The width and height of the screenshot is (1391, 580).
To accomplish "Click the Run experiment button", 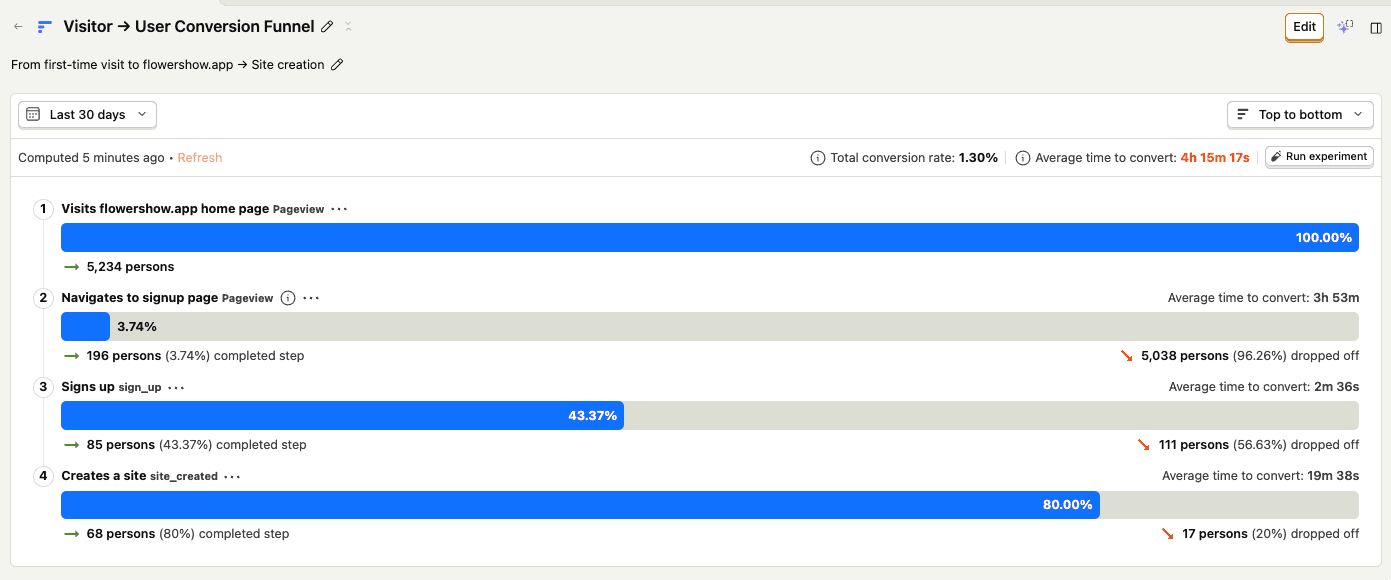I will point(1319,157).
